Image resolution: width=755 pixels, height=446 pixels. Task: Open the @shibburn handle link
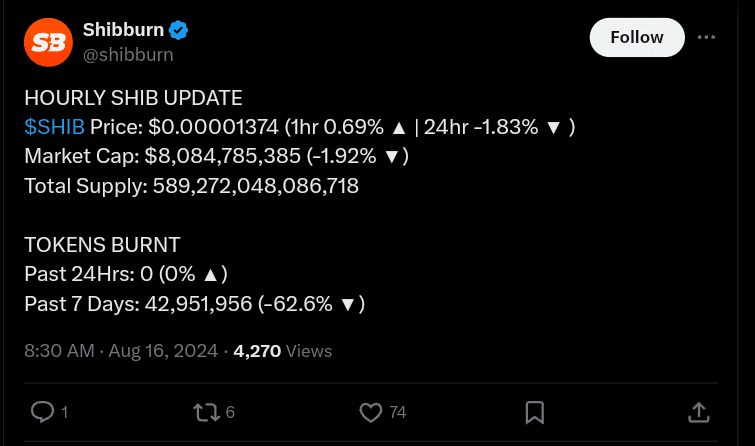128,55
